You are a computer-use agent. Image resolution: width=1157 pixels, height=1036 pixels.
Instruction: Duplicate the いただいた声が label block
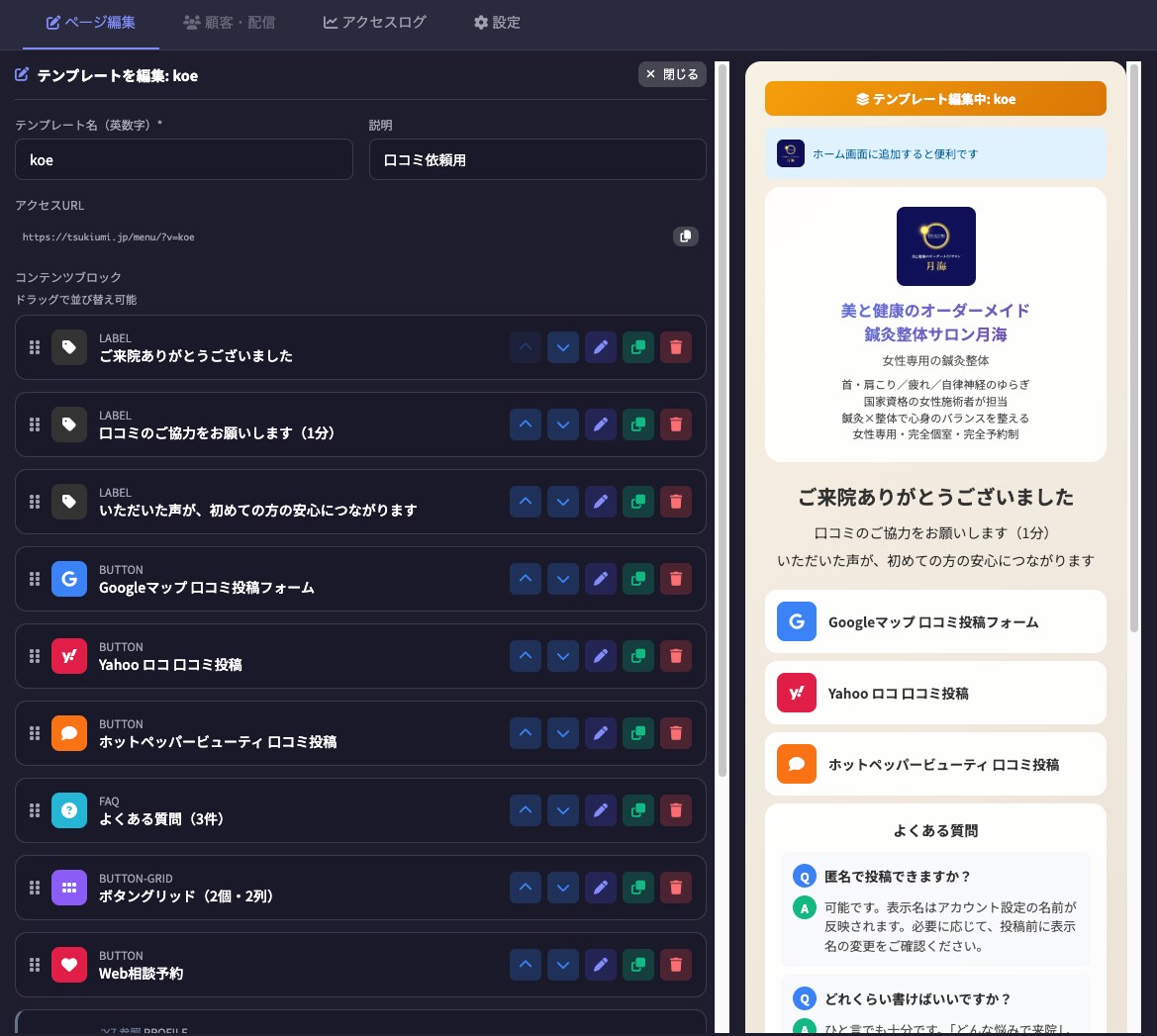638,502
